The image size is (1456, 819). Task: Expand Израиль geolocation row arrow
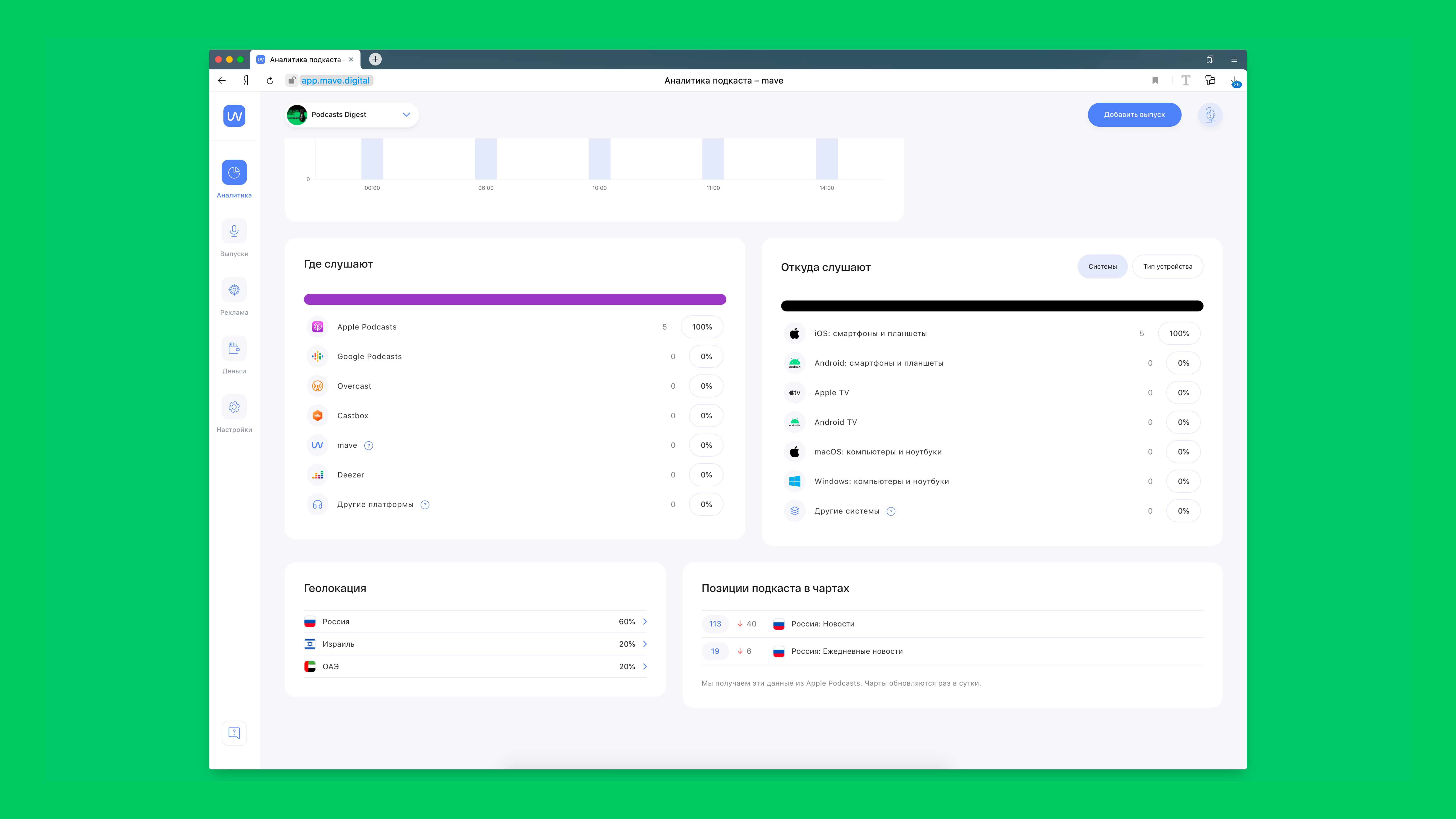tap(645, 644)
